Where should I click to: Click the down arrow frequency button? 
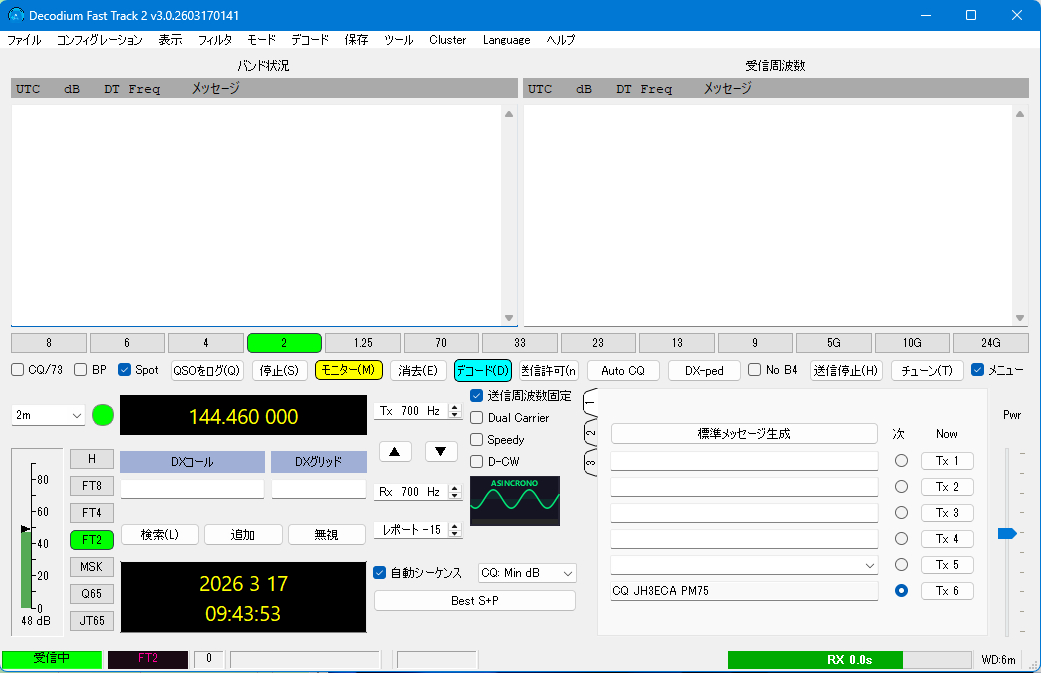(441, 451)
